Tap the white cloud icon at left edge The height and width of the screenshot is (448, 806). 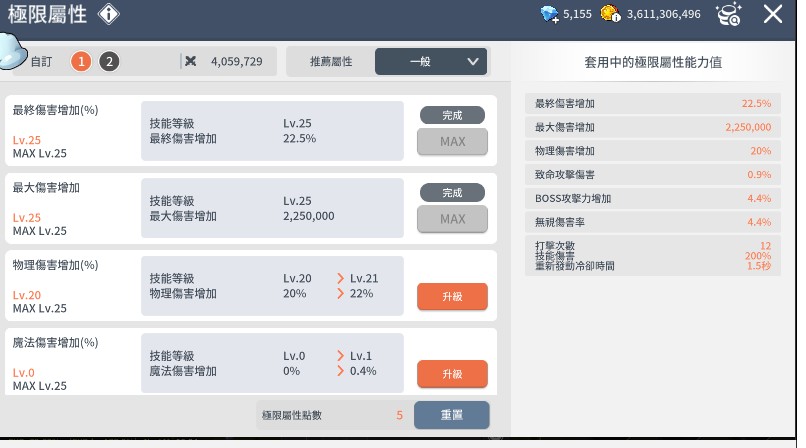pyautogui.click(x=12, y=50)
